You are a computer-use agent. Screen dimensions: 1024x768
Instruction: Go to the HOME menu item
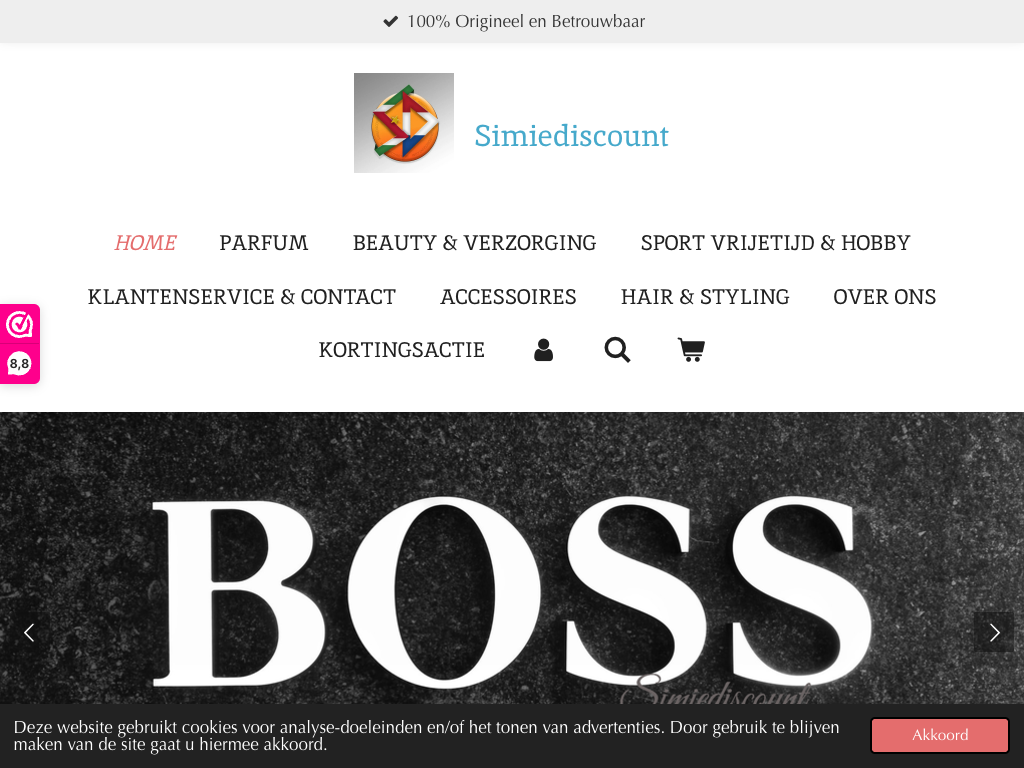click(x=145, y=243)
